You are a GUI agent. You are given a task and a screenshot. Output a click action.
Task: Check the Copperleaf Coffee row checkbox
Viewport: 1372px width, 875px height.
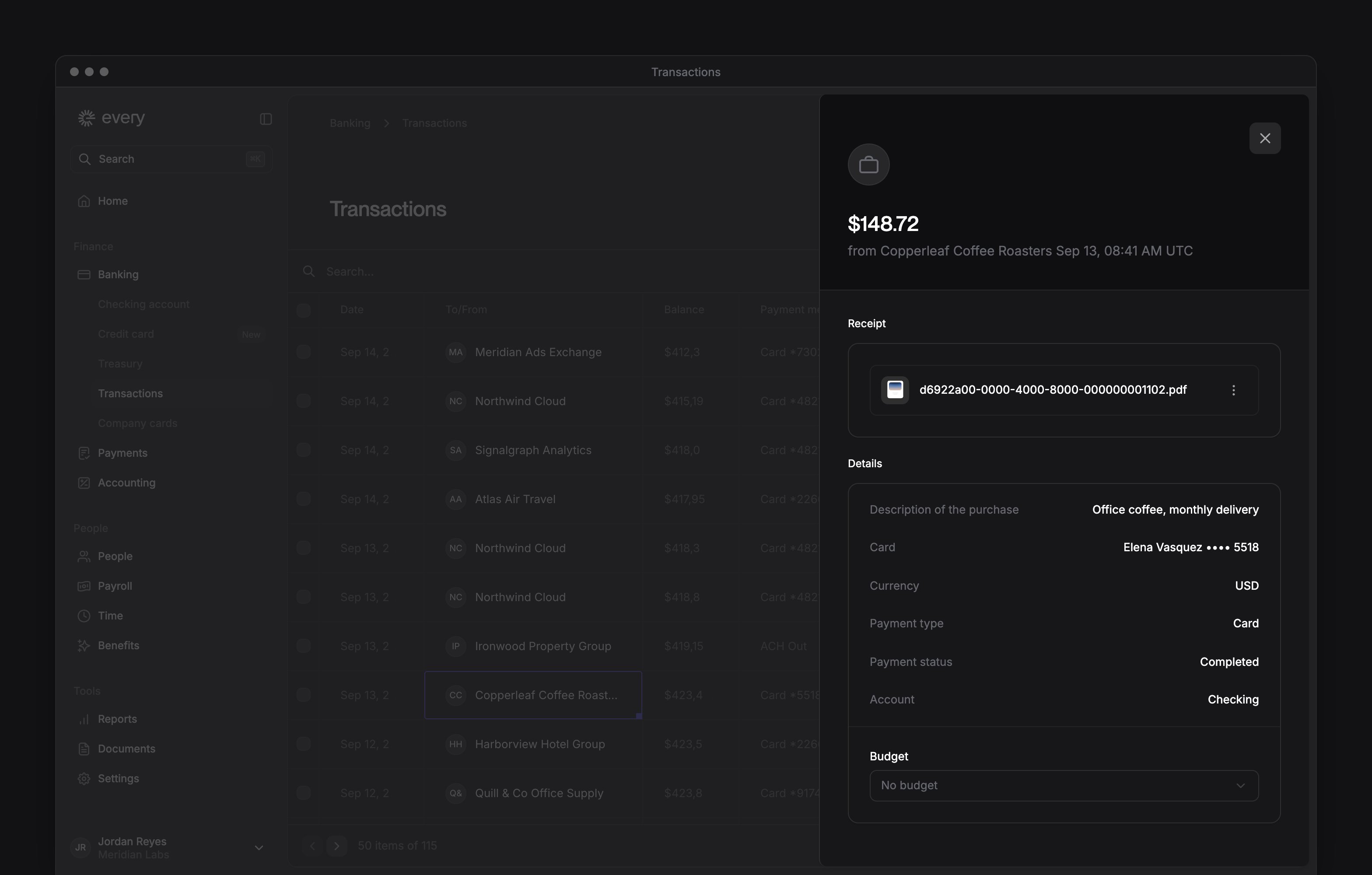tap(304, 695)
